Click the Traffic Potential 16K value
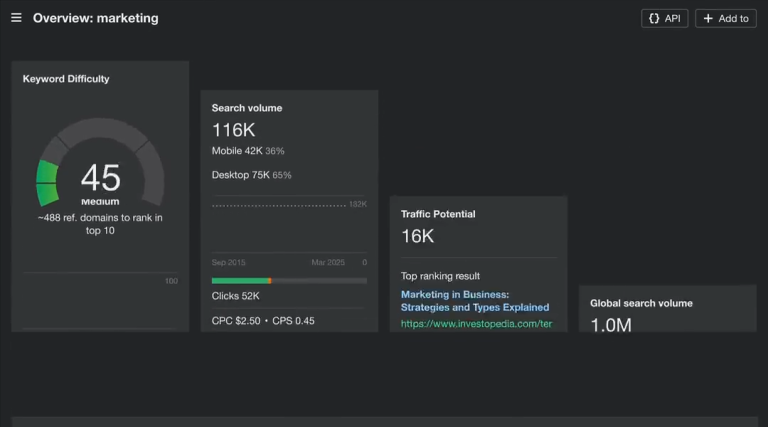 pos(417,237)
